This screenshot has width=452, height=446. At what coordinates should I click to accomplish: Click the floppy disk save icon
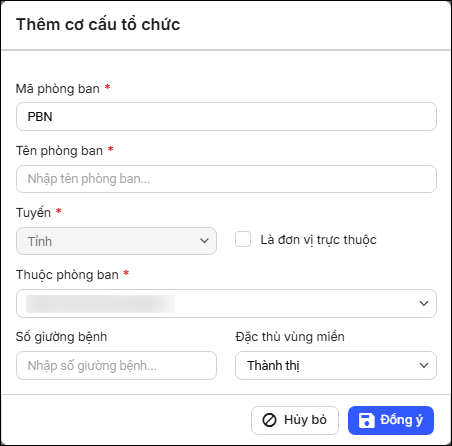366,420
